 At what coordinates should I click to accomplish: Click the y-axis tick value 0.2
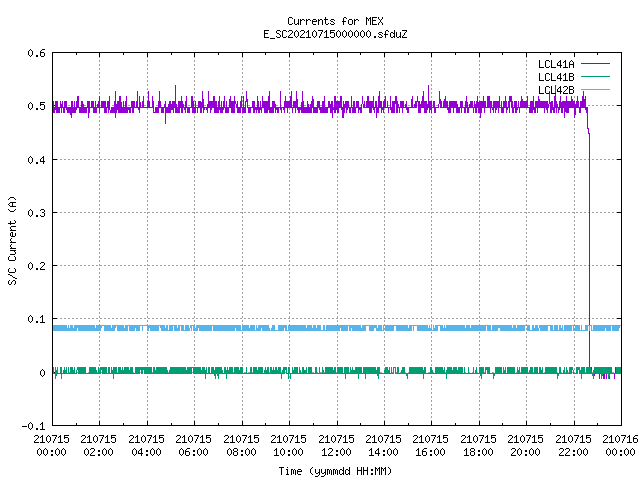coord(36,266)
